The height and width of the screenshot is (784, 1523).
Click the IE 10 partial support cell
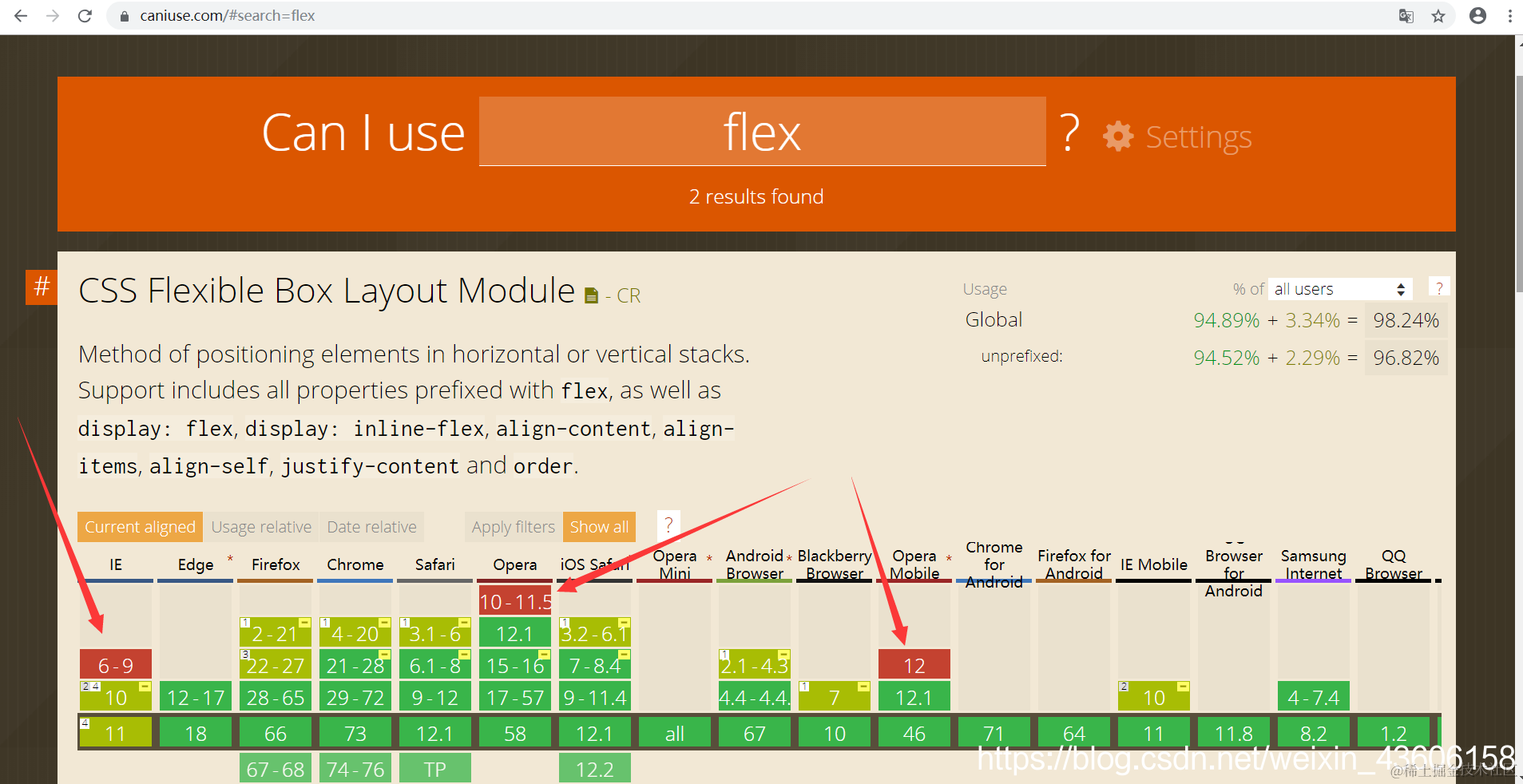coord(116,696)
